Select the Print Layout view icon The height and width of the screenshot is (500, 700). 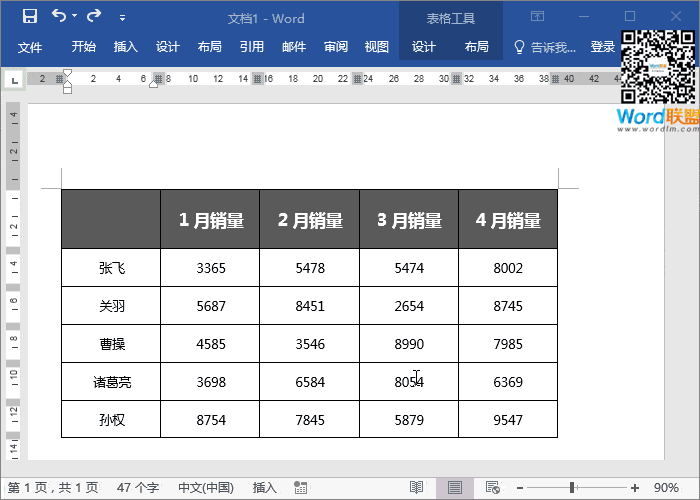(x=455, y=488)
